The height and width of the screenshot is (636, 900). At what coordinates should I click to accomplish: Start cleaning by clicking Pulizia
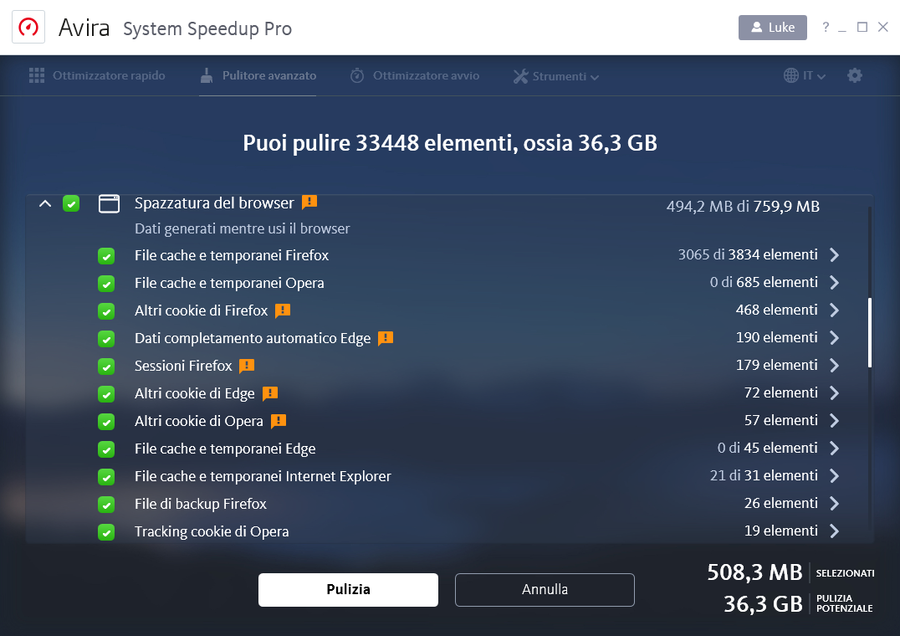[347, 590]
